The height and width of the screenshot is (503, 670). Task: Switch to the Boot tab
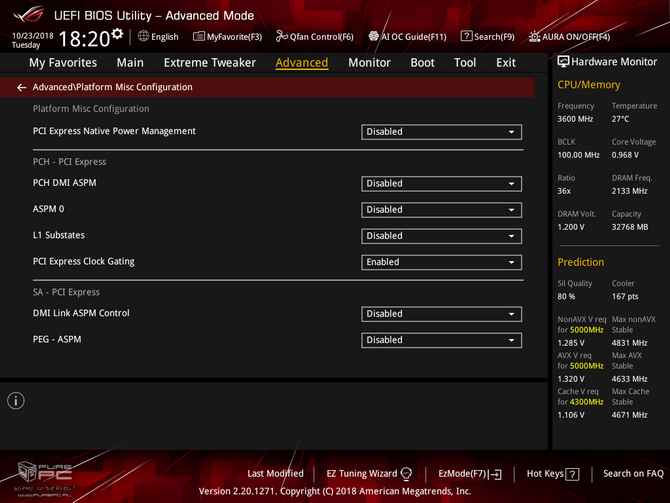coord(422,63)
